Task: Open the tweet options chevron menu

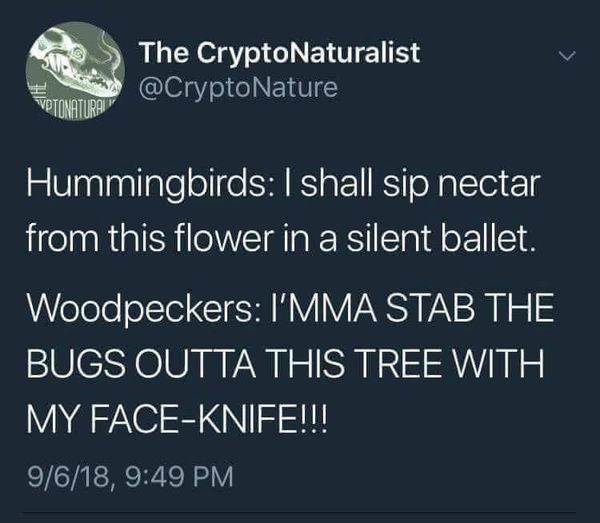Action: (x=566, y=57)
